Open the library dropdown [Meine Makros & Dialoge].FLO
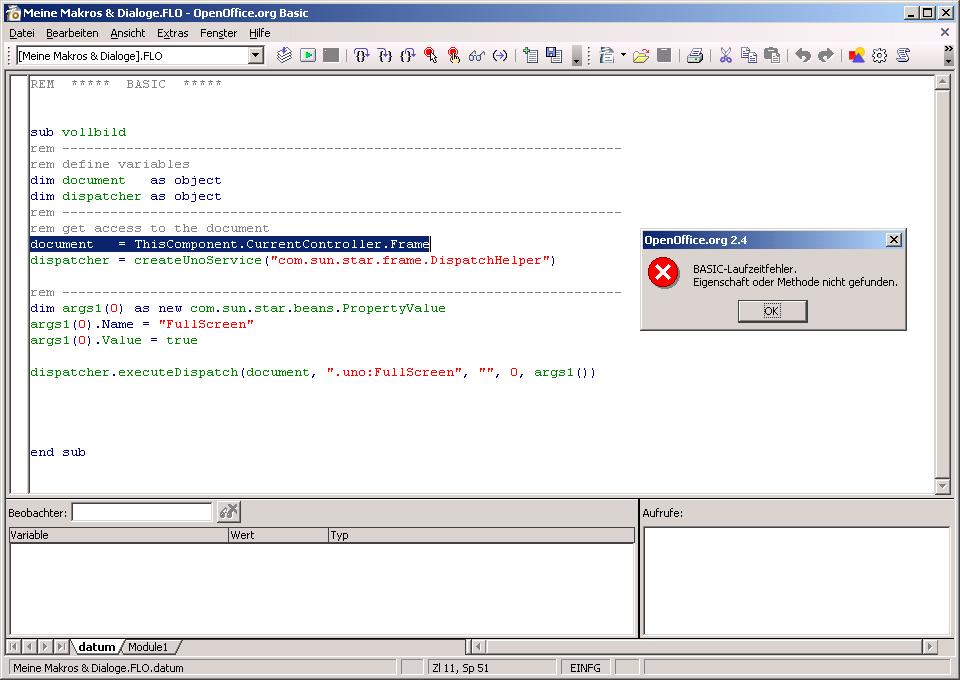This screenshot has width=960, height=680. point(256,56)
